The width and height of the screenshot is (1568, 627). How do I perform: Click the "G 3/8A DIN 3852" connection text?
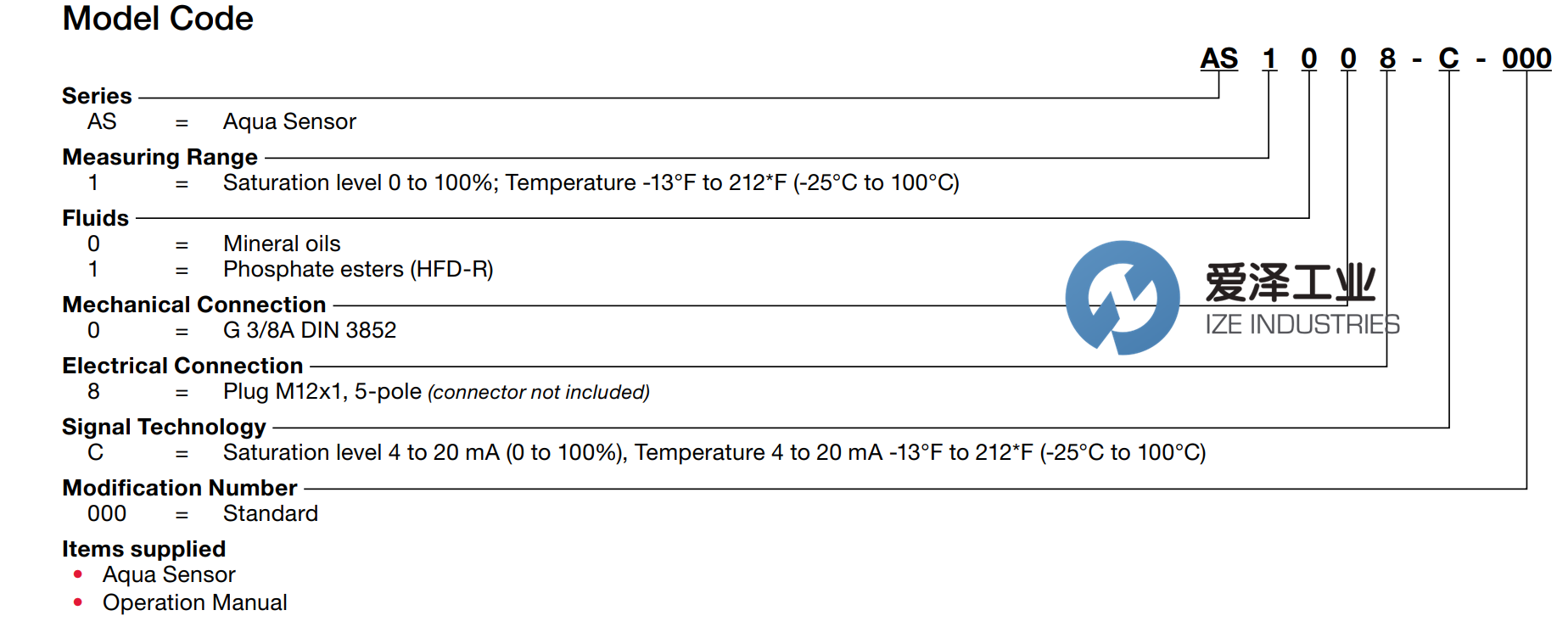coord(310,330)
